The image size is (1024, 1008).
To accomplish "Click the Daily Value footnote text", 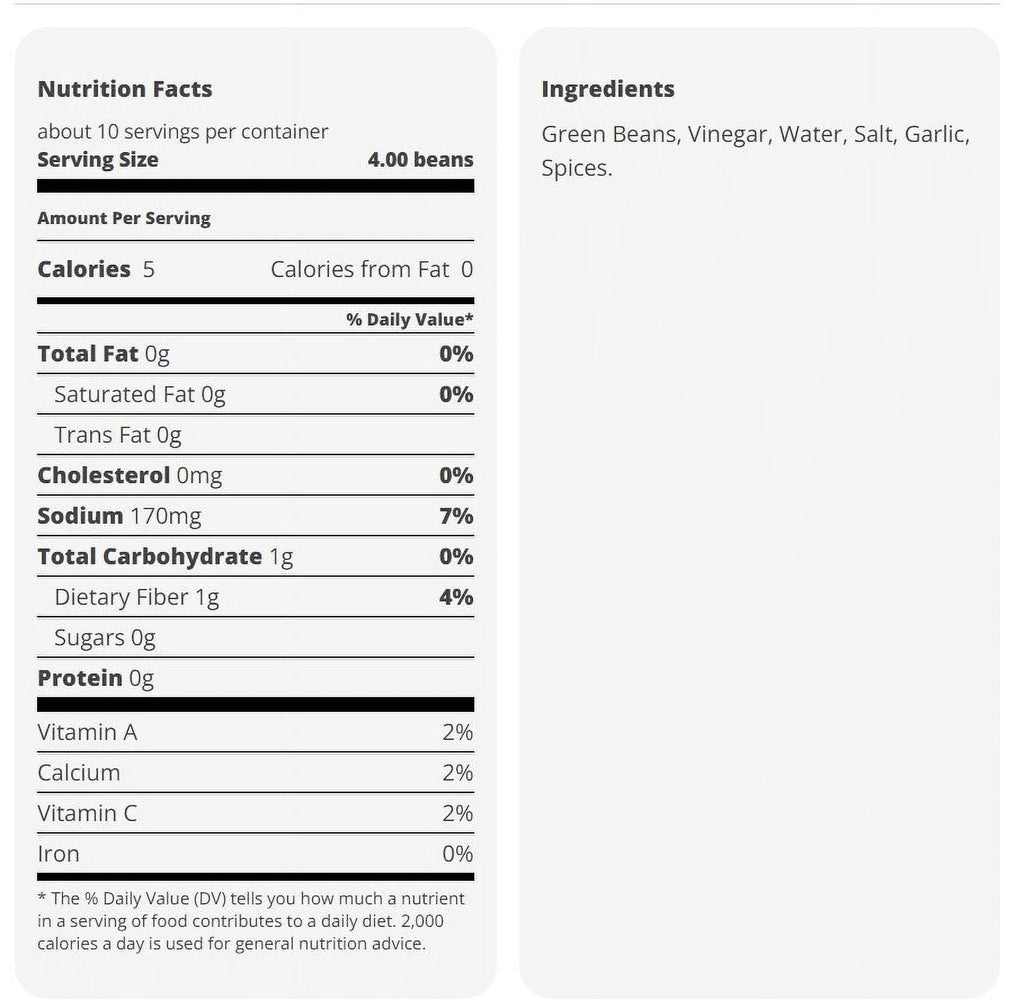I will click(251, 921).
